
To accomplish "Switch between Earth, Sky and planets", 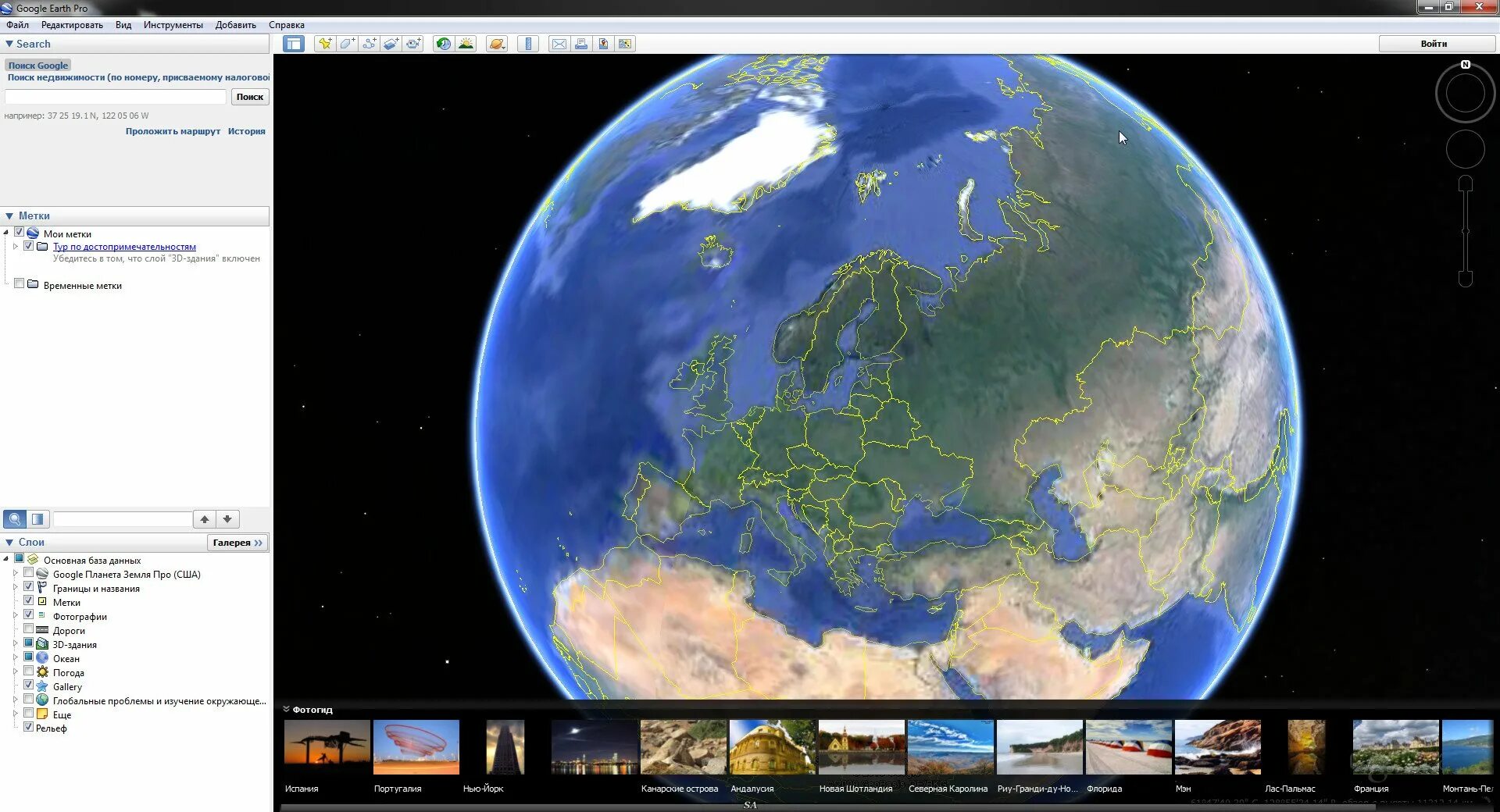I will 497,44.
